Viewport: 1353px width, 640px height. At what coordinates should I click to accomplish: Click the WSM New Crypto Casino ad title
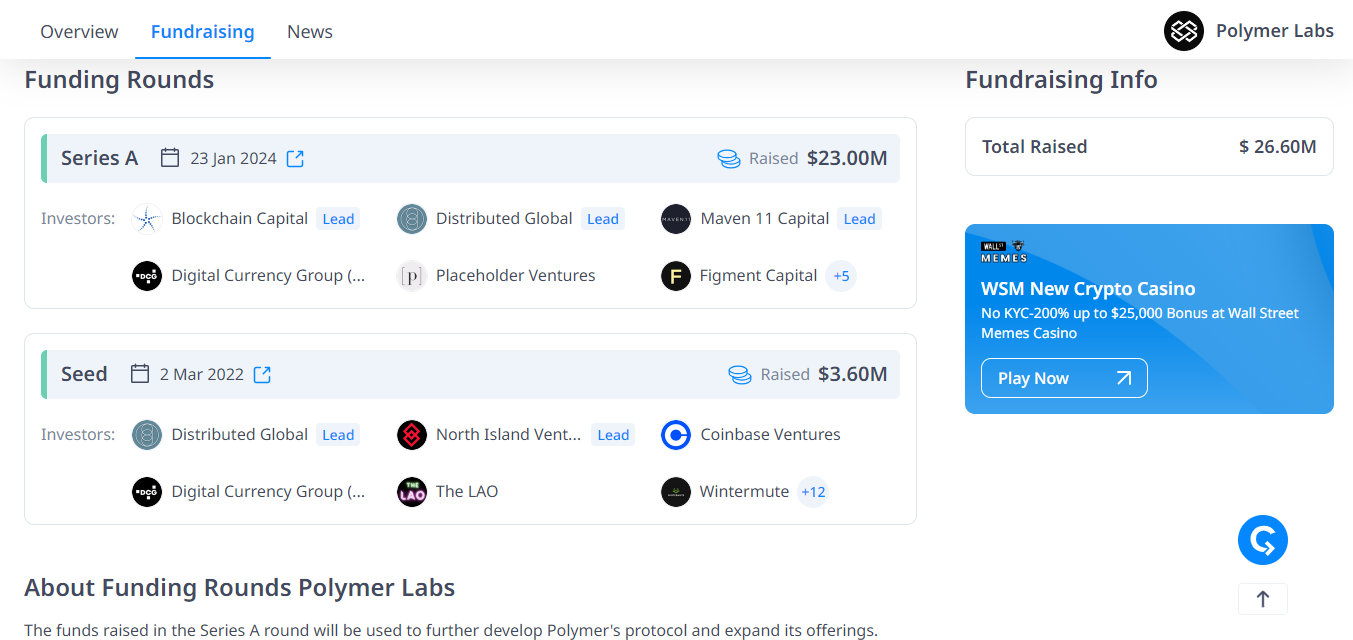[x=1088, y=288]
